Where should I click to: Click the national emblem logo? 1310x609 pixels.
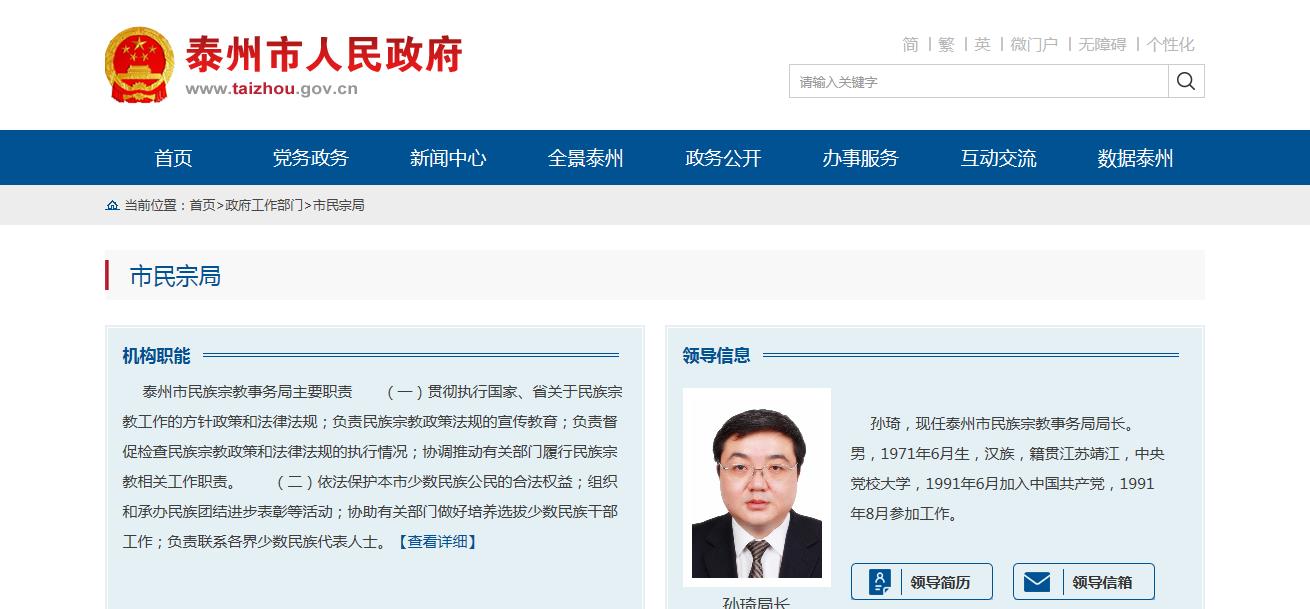click(139, 65)
